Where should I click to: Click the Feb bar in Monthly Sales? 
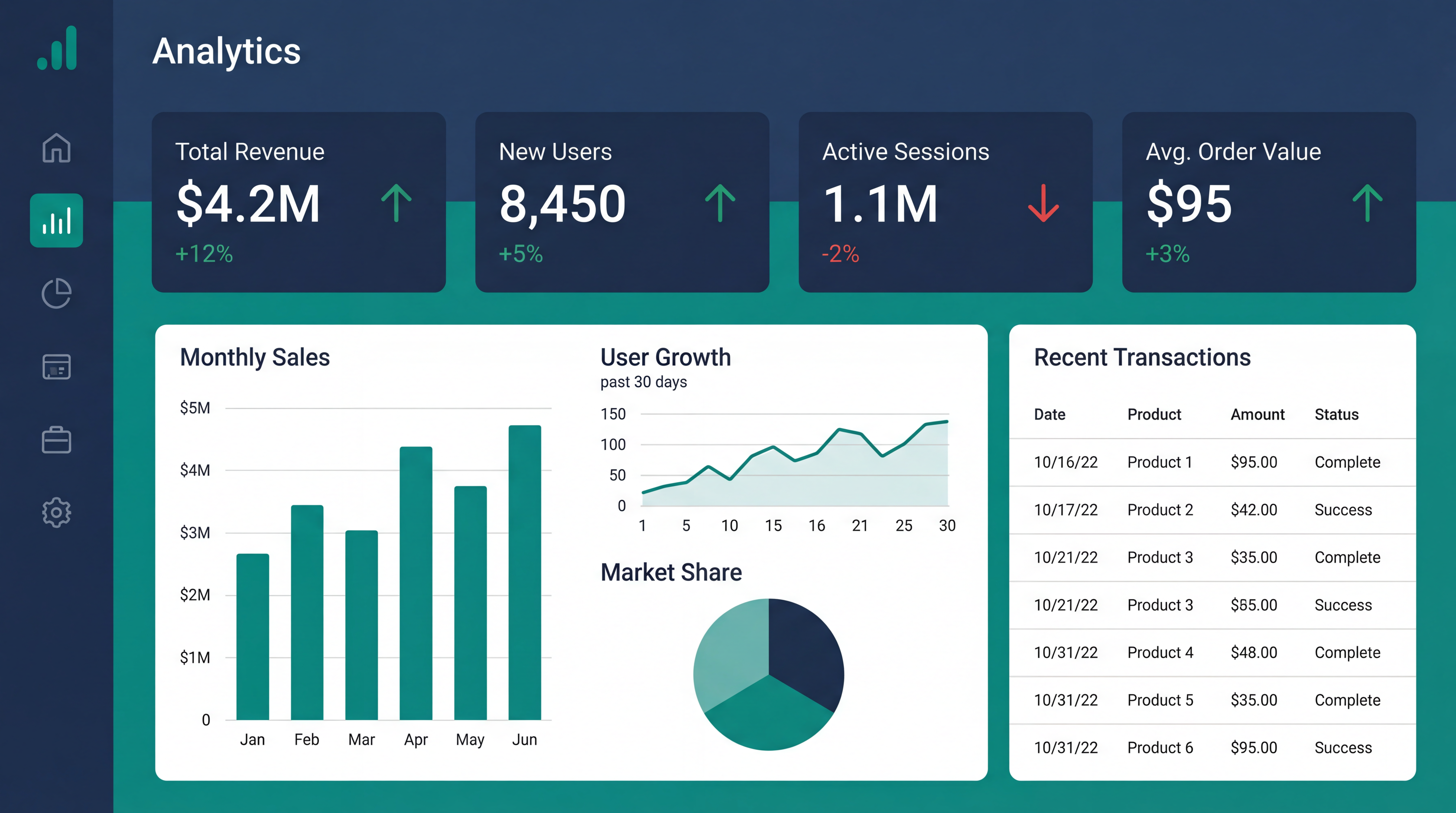(x=307, y=612)
